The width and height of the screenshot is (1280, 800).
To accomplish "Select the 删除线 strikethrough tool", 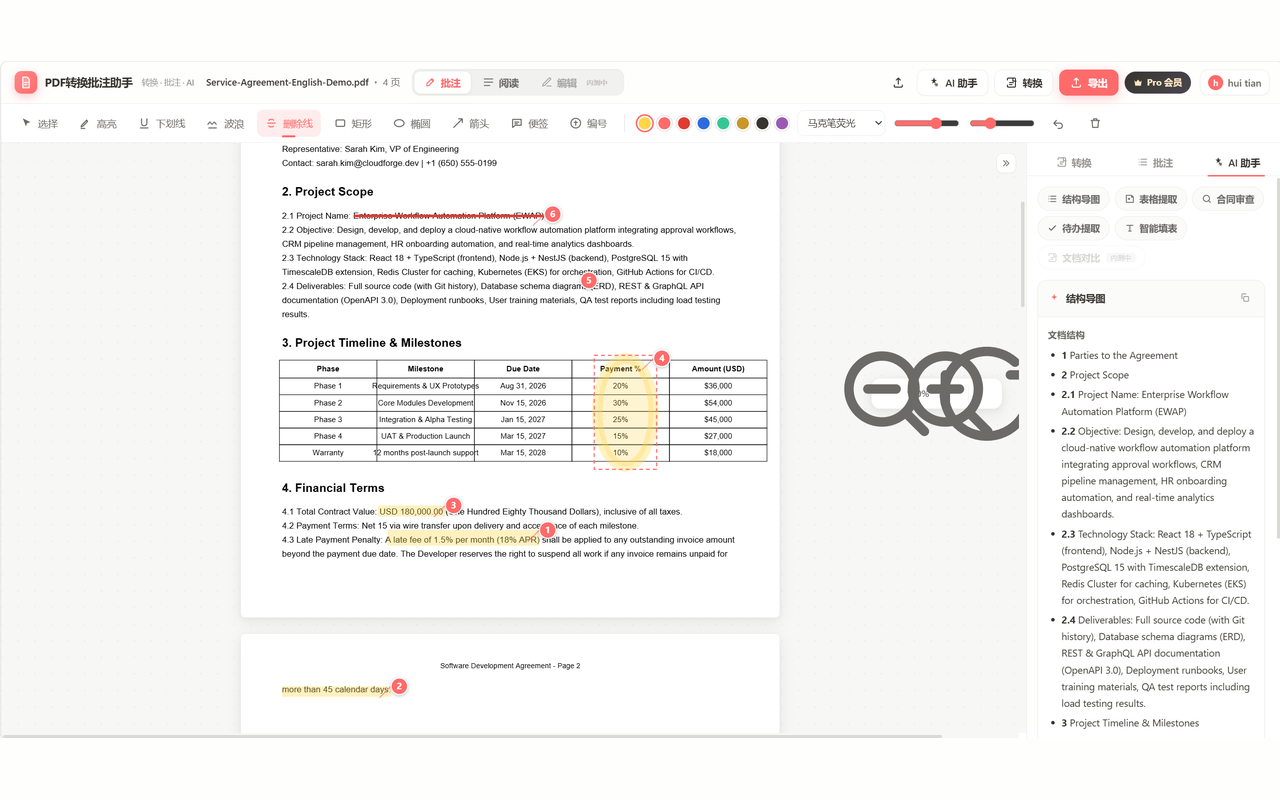I will (289, 123).
